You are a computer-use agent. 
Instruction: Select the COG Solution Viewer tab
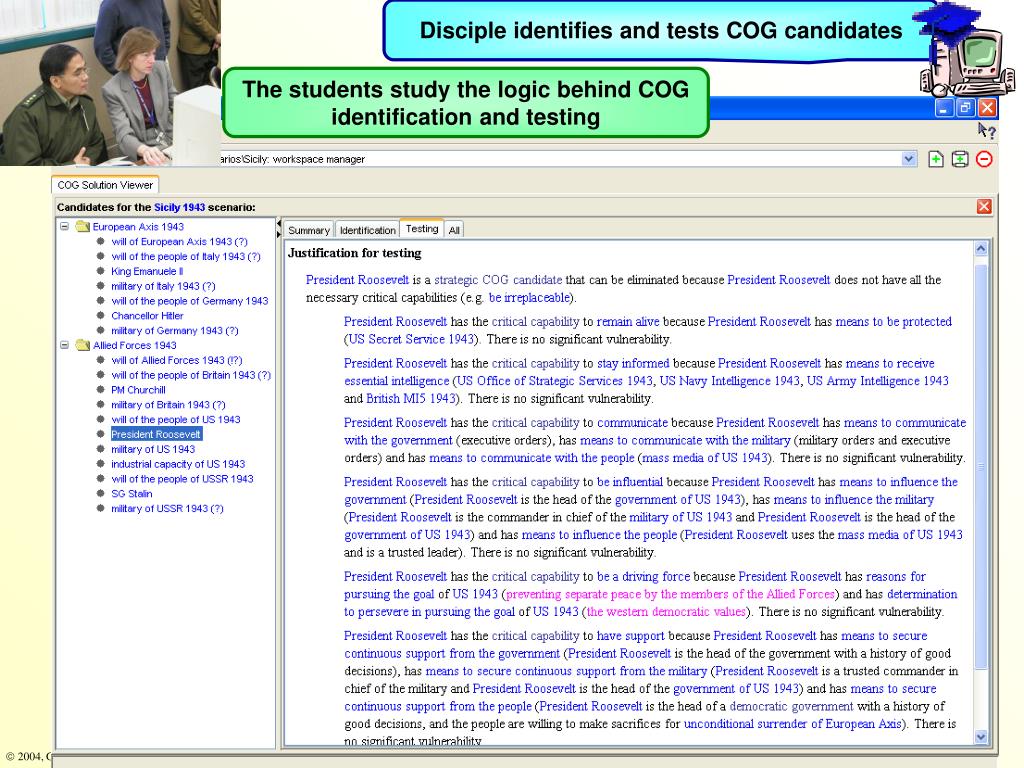[105, 185]
